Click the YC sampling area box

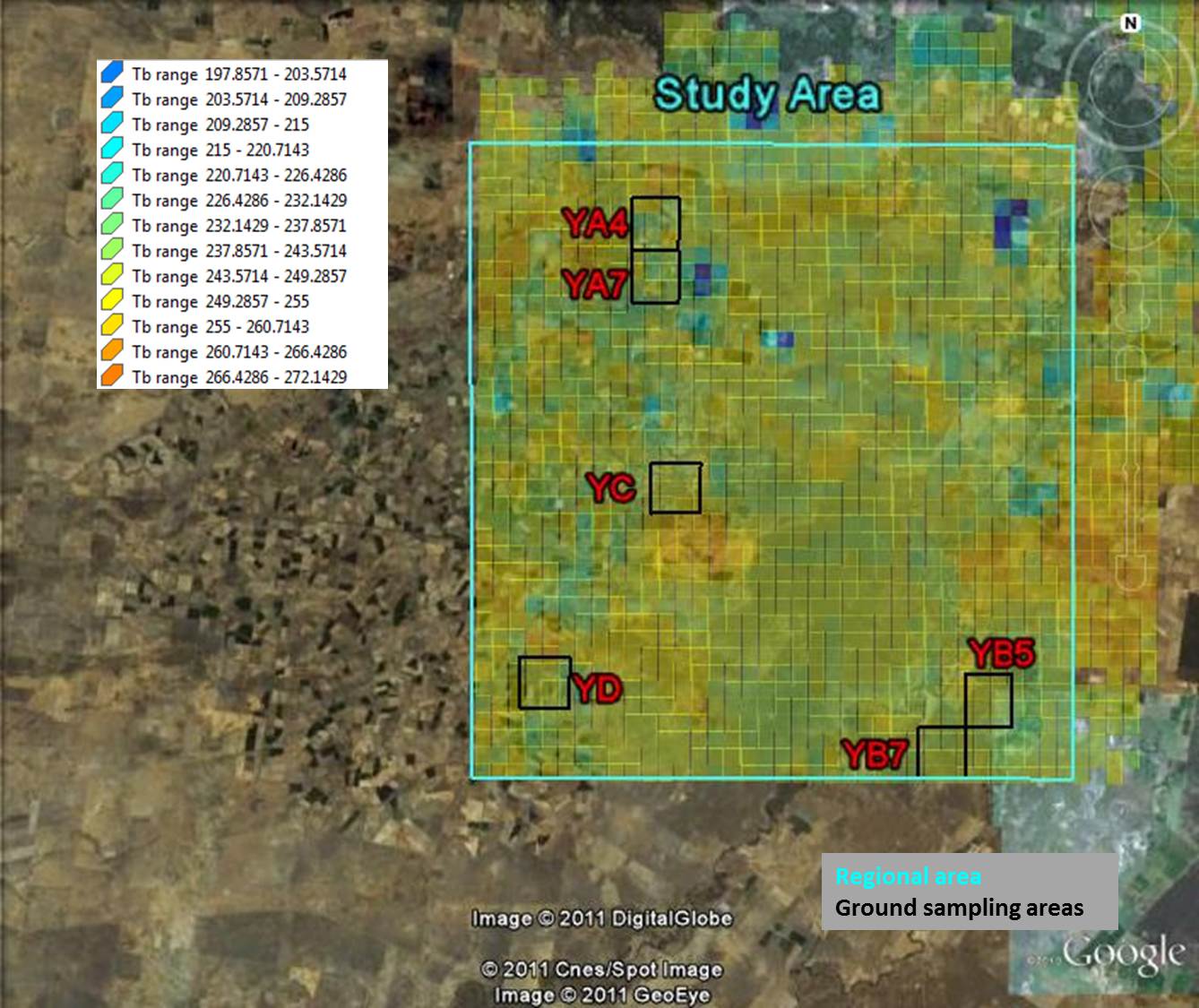675,488
